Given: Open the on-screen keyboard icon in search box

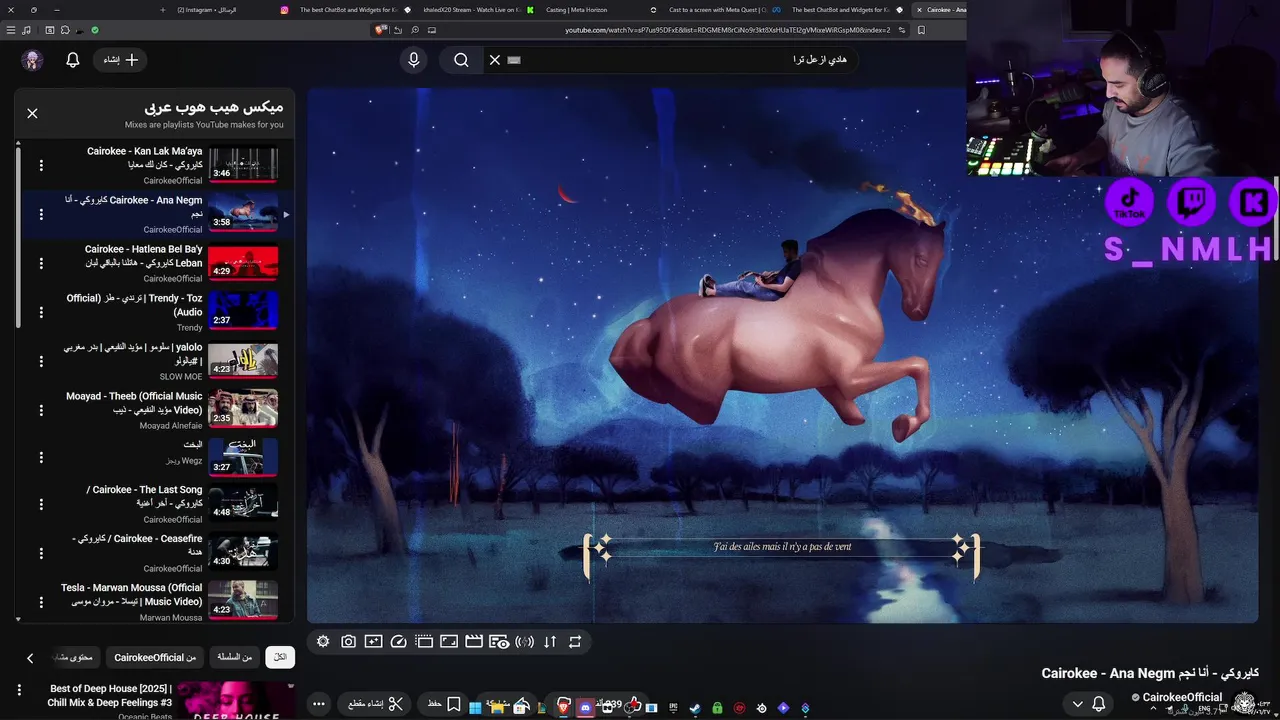Looking at the screenshot, I should [x=515, y=60].
